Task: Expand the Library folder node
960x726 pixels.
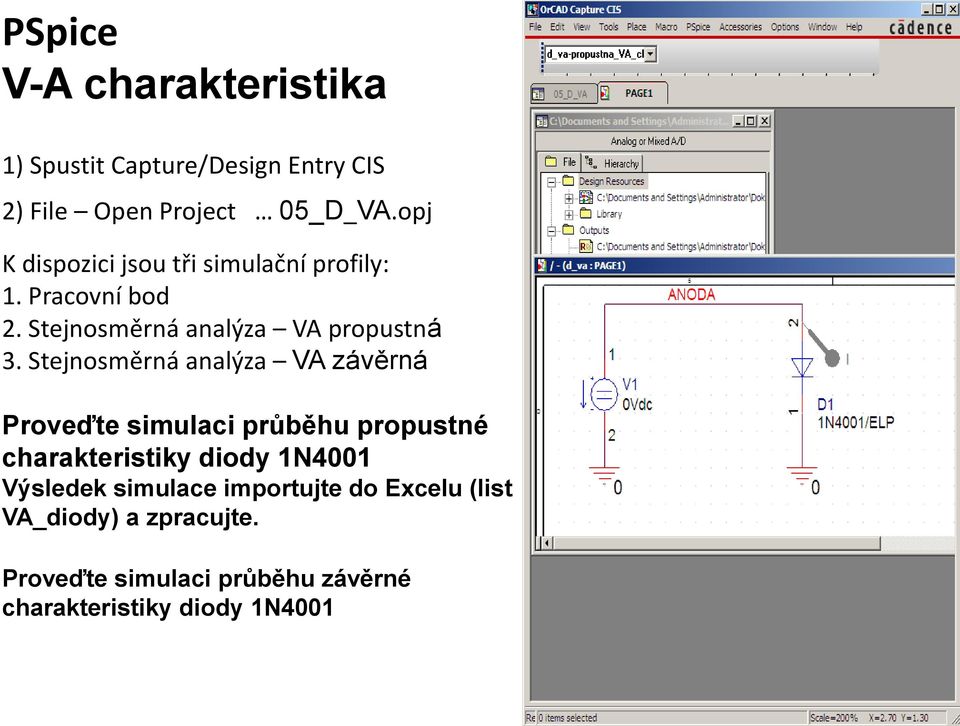Action: pyautogui.click(x=569, y=214)
